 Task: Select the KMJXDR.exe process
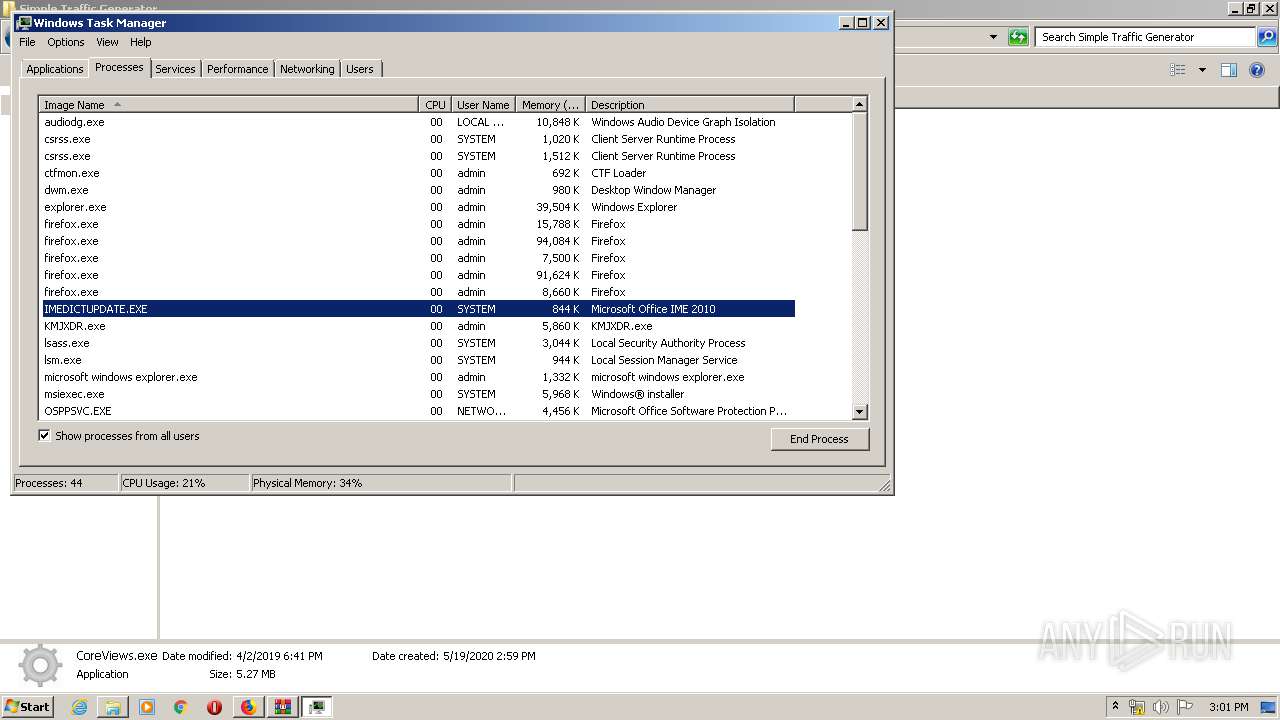click(418, 326)
